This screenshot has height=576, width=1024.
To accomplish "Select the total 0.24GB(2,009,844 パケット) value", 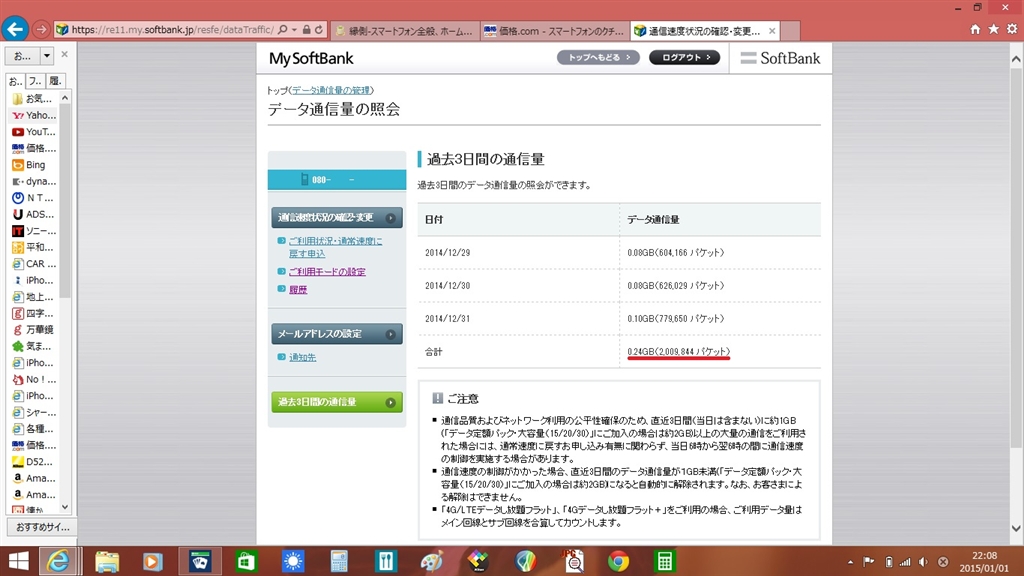I will point(679,351).
